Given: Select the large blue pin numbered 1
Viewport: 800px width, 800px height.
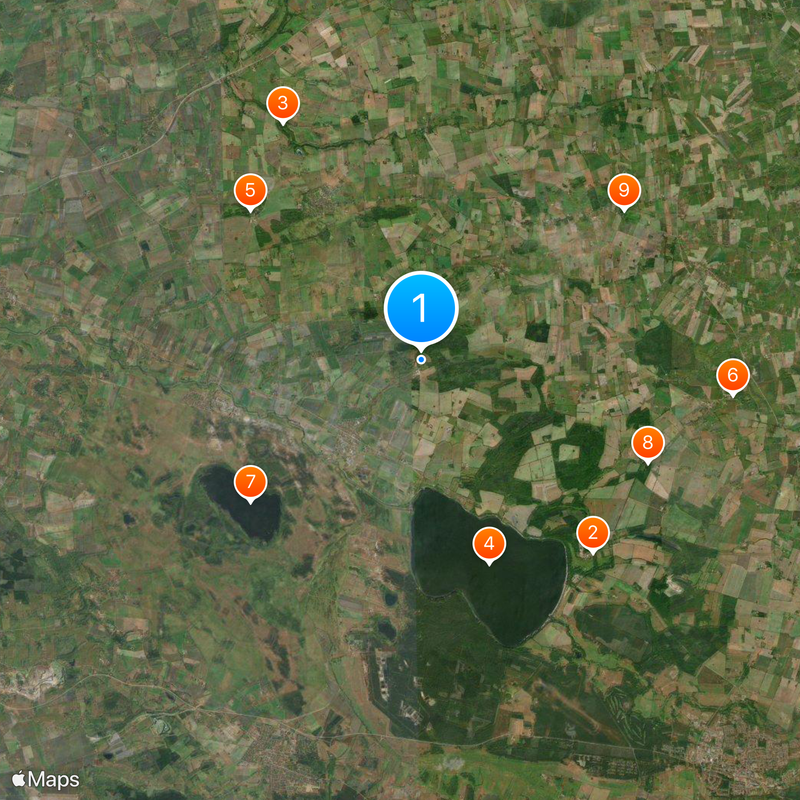Looking at the screenshot, I should (x=421, y=308).
